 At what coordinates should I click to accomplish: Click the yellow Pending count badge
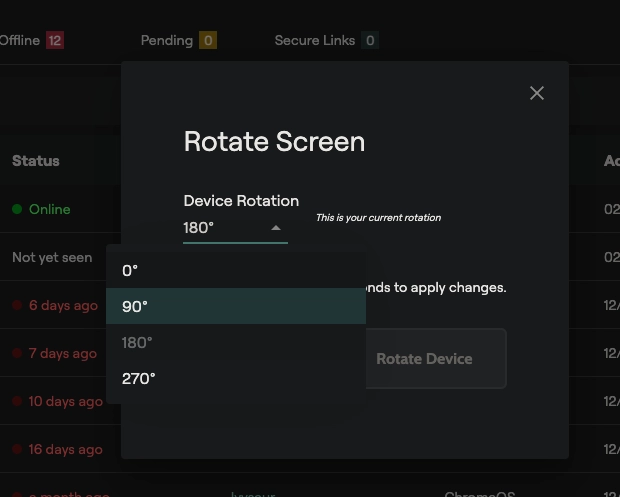(208, 41)
